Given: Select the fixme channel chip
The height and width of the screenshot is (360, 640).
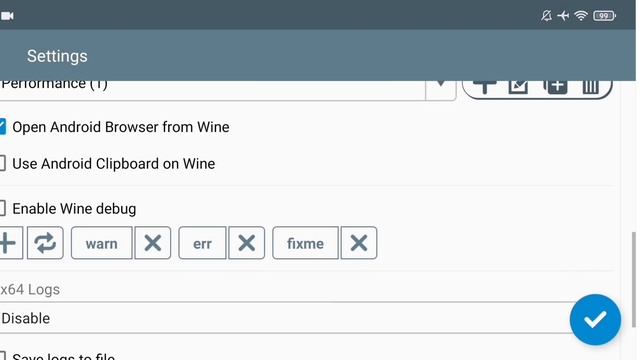Looking at the screenshot, I should tap(305, 243).
